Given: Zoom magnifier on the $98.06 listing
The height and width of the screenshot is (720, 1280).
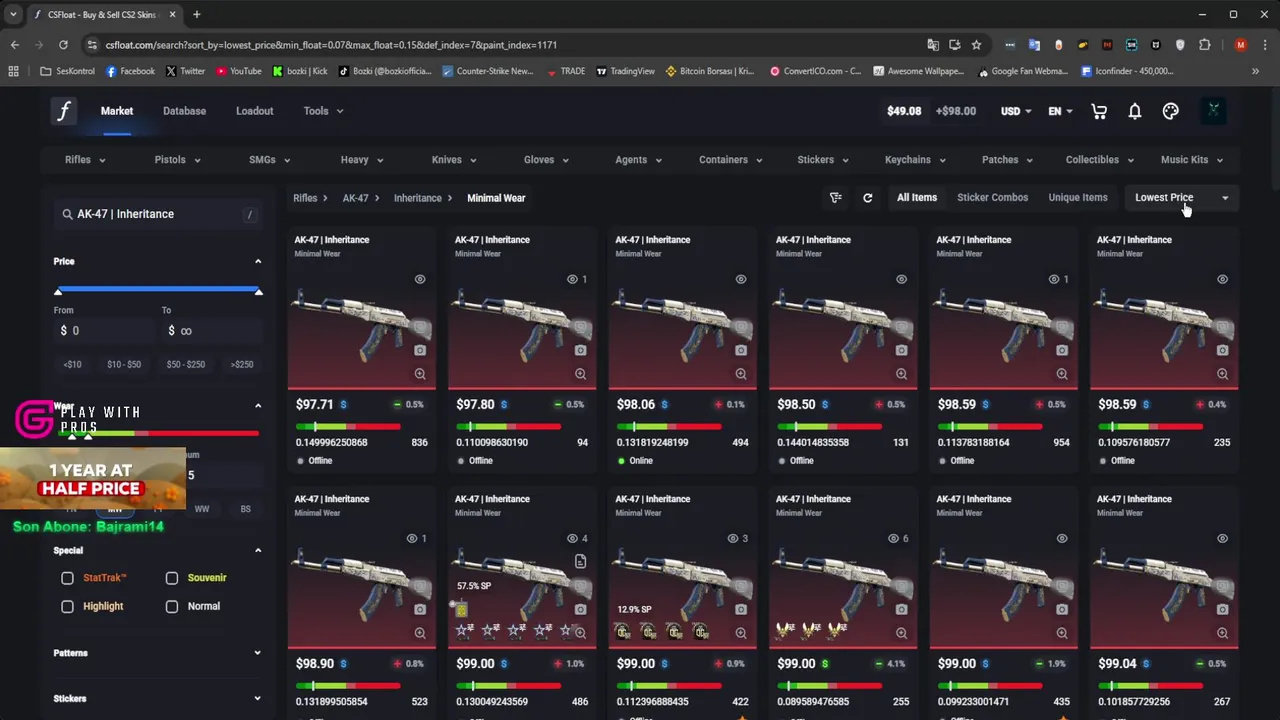Looking at the screenshot, I should tap(741, 374).
